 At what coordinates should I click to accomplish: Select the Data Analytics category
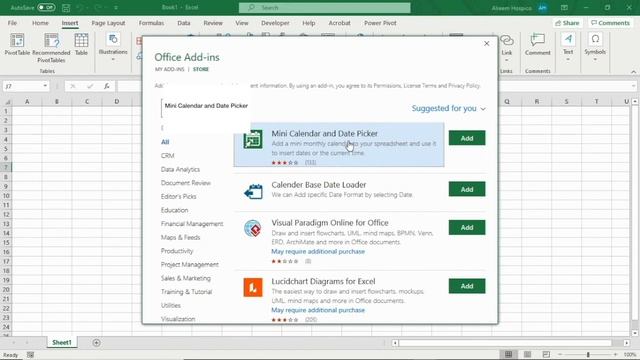[x=180, y=169]
